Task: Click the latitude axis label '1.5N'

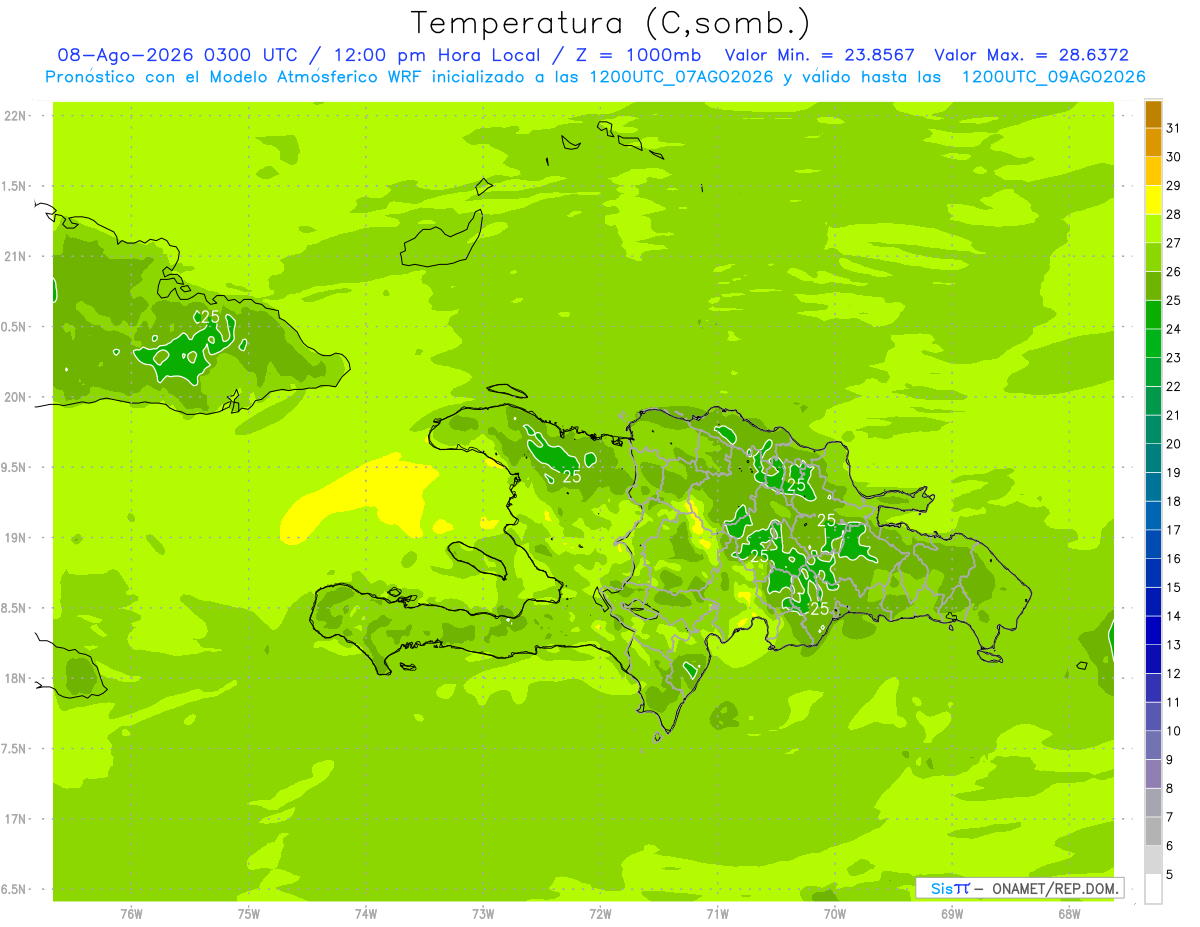Action: (15, 186)
